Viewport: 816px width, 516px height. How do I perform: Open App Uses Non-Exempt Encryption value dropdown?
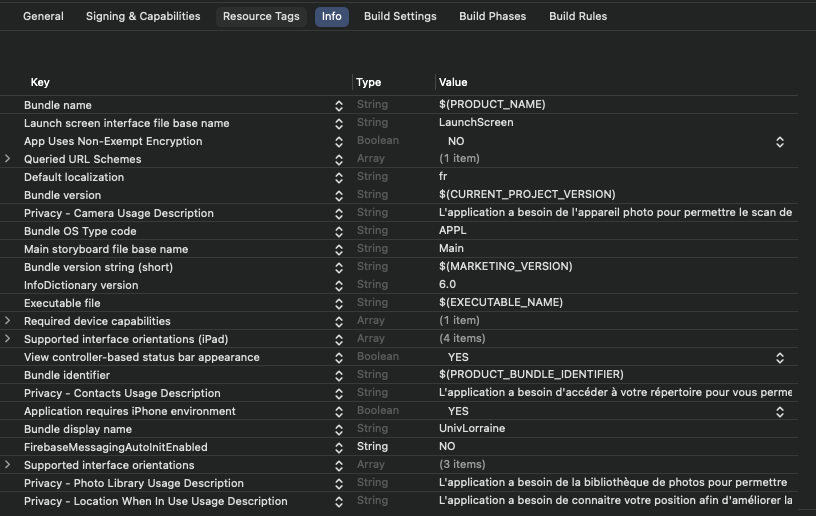pos(779,142)
